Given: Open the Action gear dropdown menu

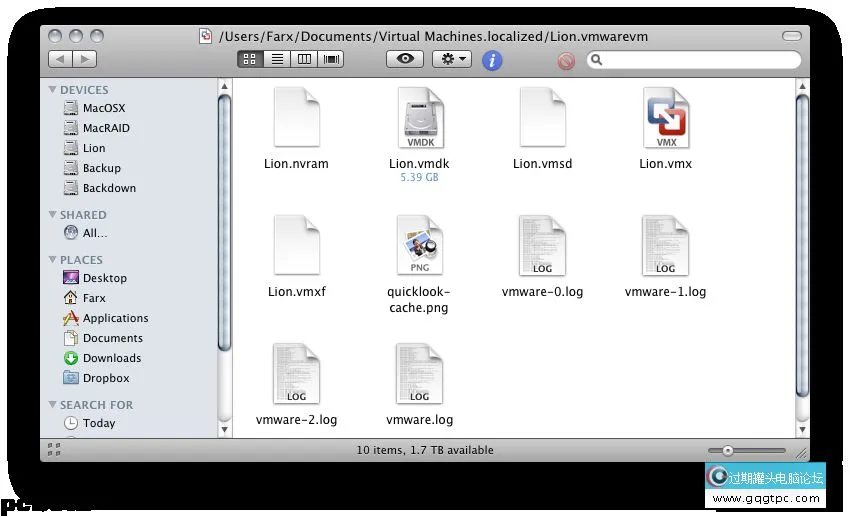Looking at the screenshot, I should pos(452,60).
